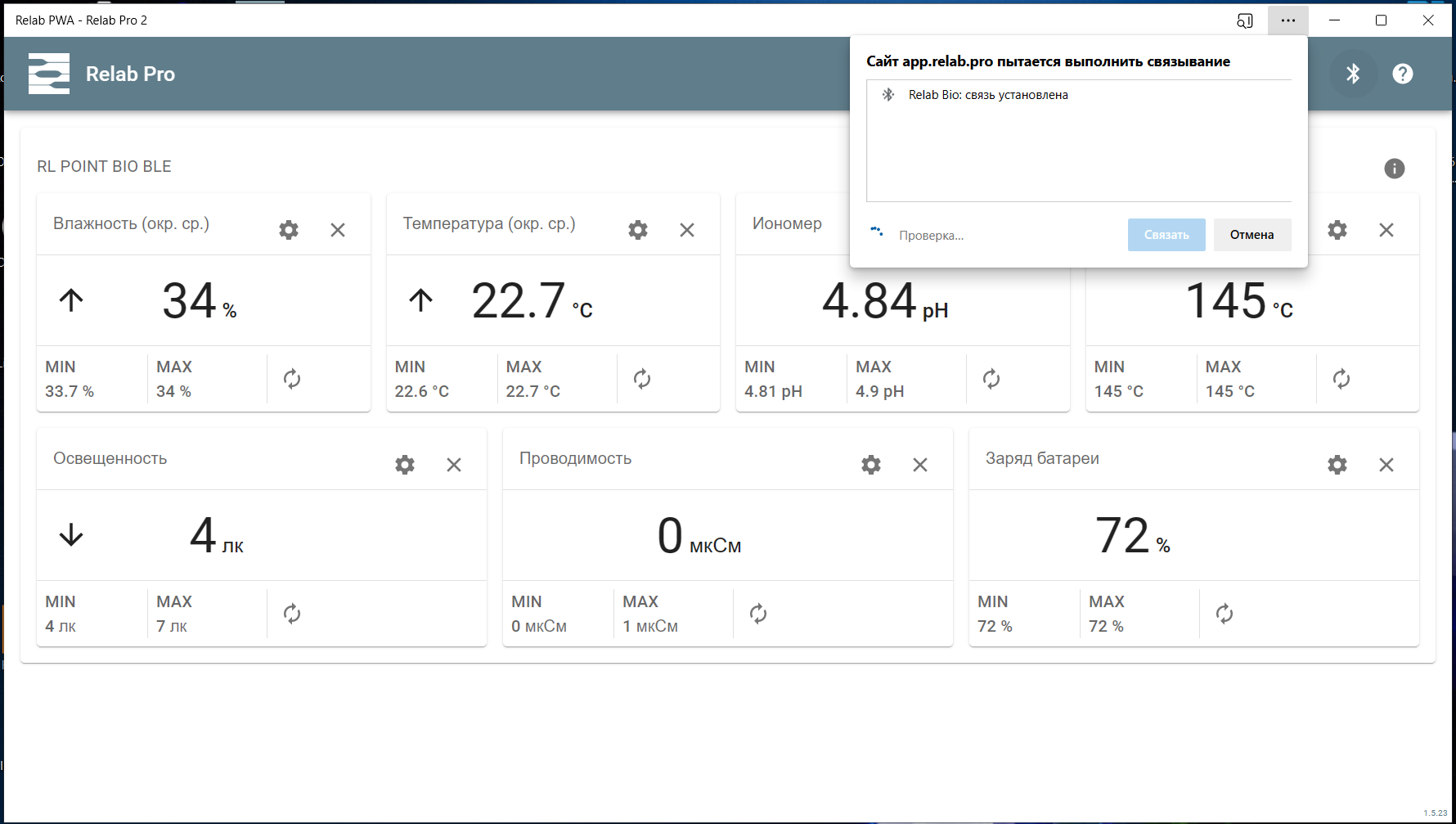This screenshot has height=824, width=1456.
Task: Close the Заряд батареи card
Action: pyautogui.click(x=1386, y=465)
